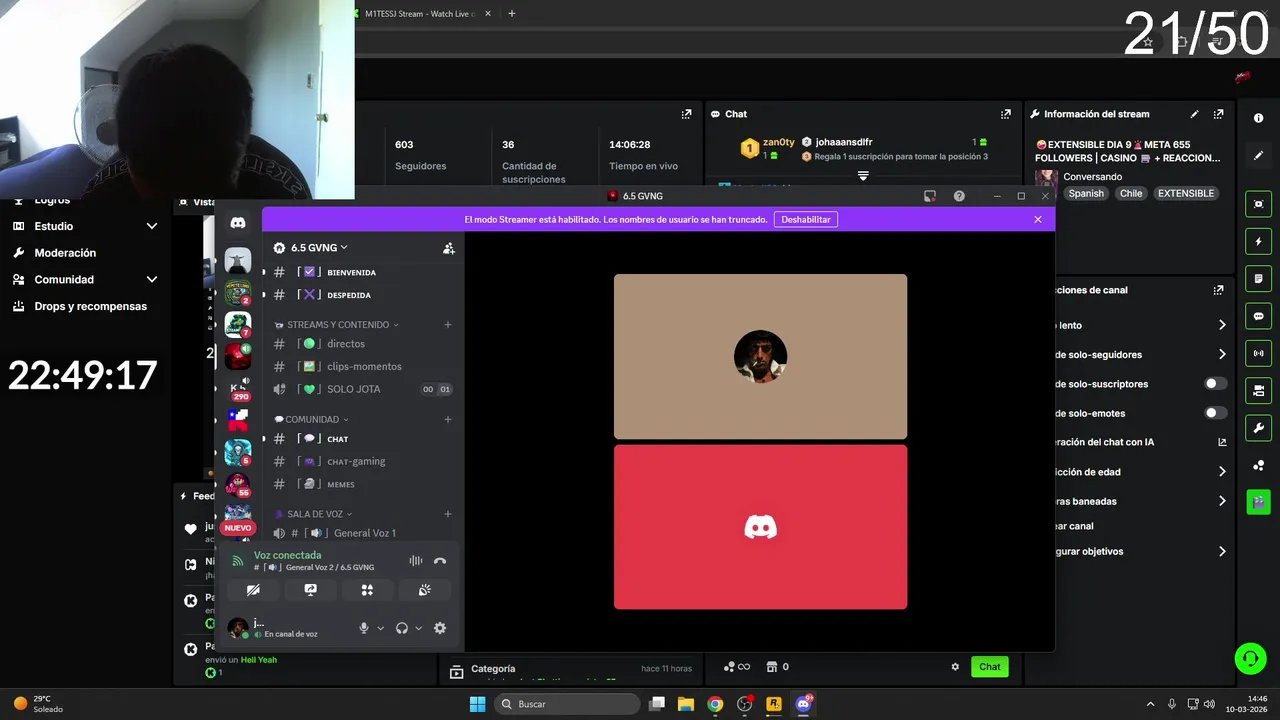This screenshot has height=720, width=1280.
Task: Open the soundboard button in voice panel
Action: 424,590
